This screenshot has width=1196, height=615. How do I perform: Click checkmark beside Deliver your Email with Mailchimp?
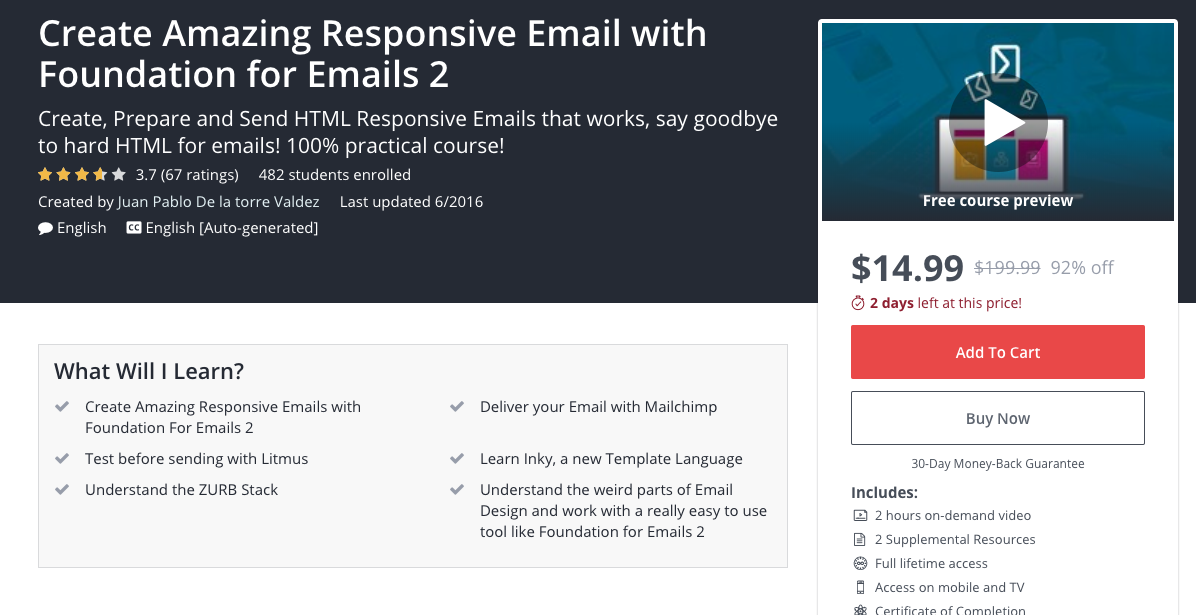457,407
